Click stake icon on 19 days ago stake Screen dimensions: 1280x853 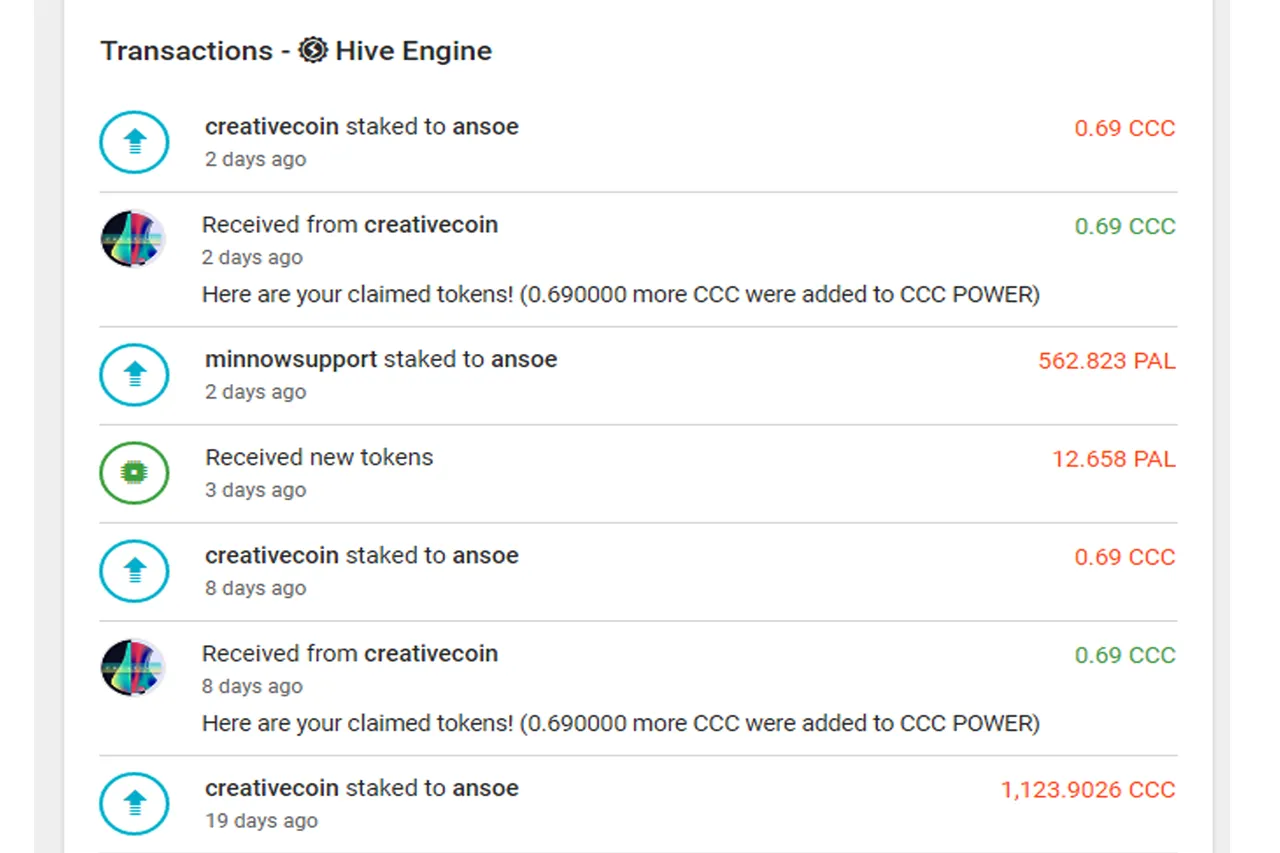134,803
